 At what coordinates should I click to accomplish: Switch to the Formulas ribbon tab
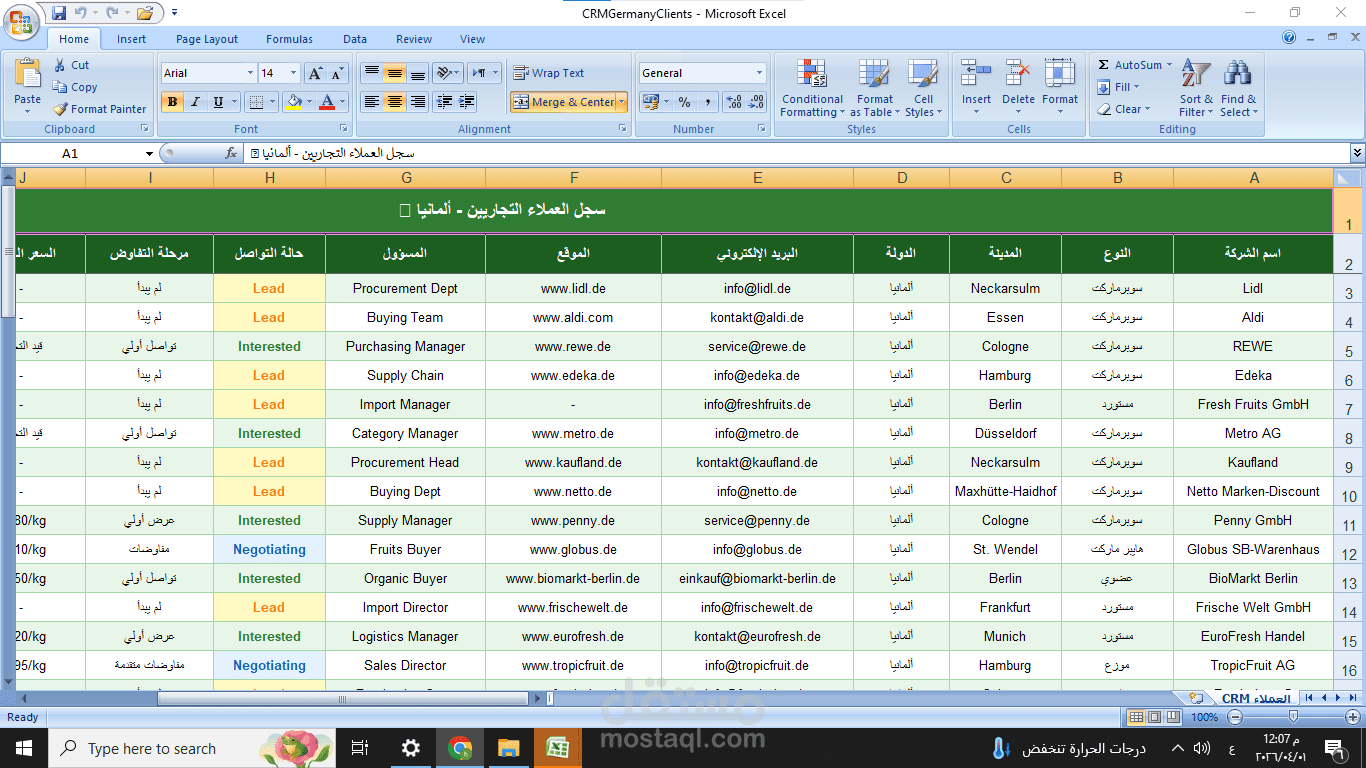(x=289, y=39)
